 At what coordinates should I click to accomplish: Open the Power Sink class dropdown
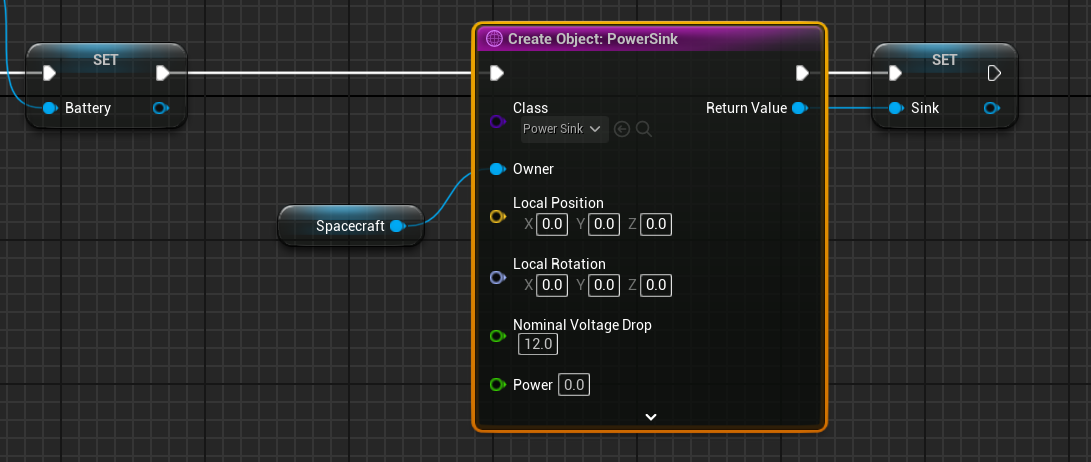pyautogui.click(x=565, y=129)
